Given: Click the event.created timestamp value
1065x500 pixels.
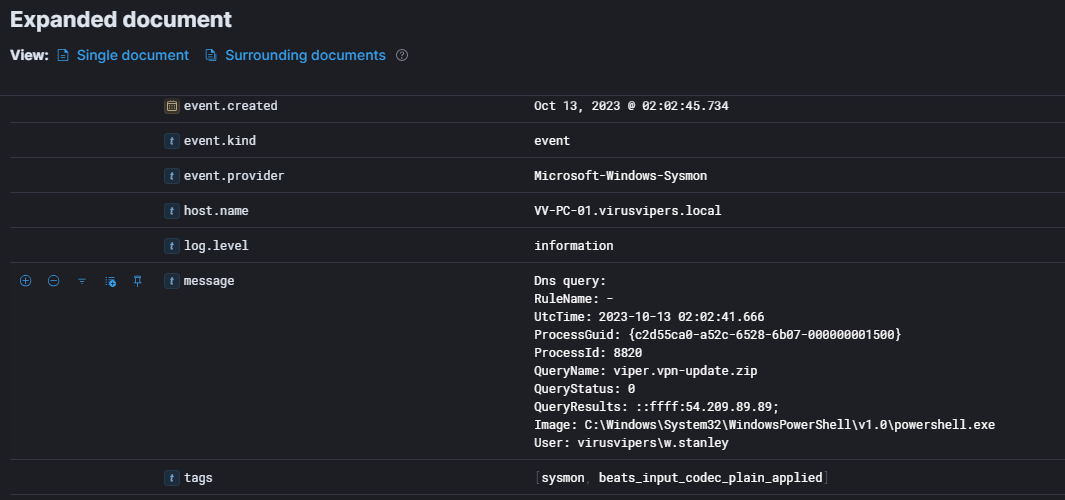Looking at the screenshot, I should [x=631, y=106].
